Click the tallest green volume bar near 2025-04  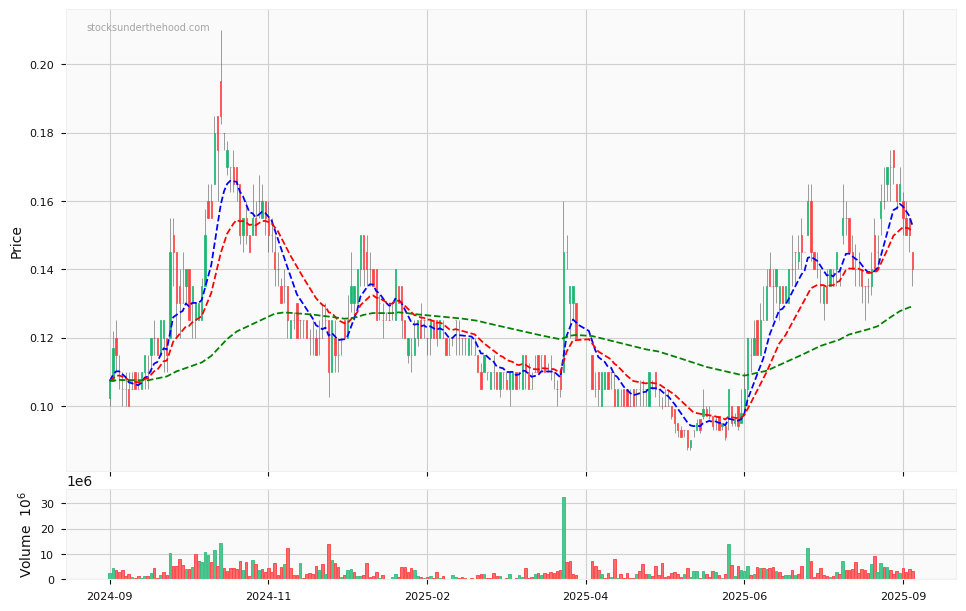point(564,538)
